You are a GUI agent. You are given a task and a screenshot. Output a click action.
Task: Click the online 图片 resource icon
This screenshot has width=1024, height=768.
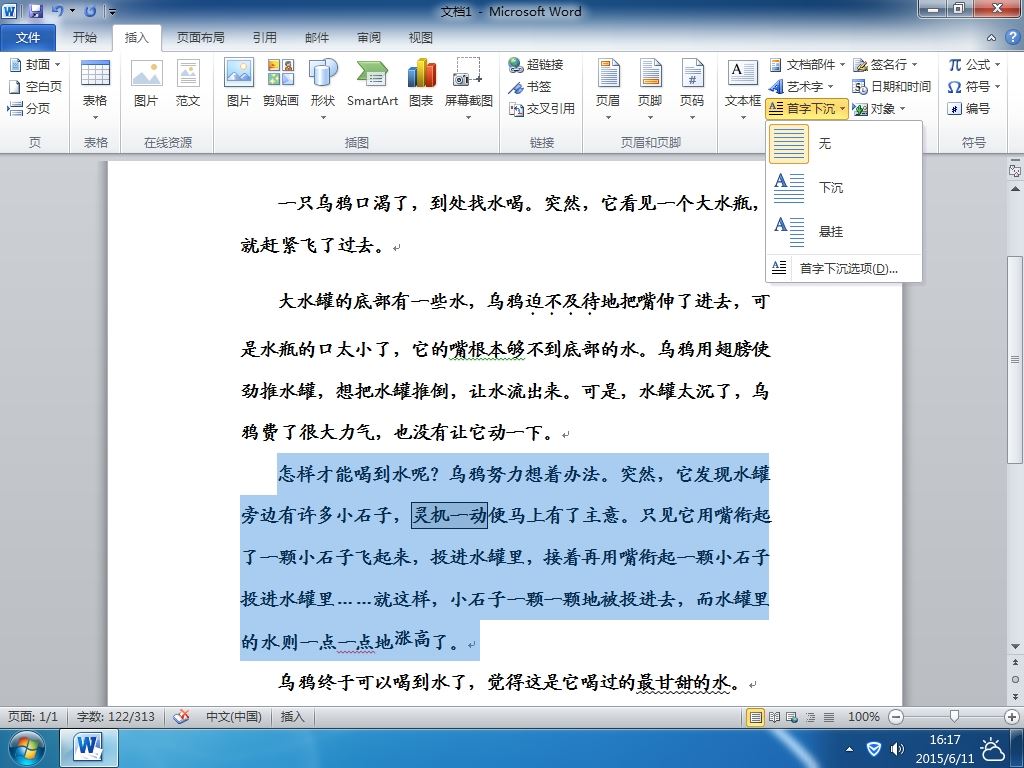tap(146, 84)
